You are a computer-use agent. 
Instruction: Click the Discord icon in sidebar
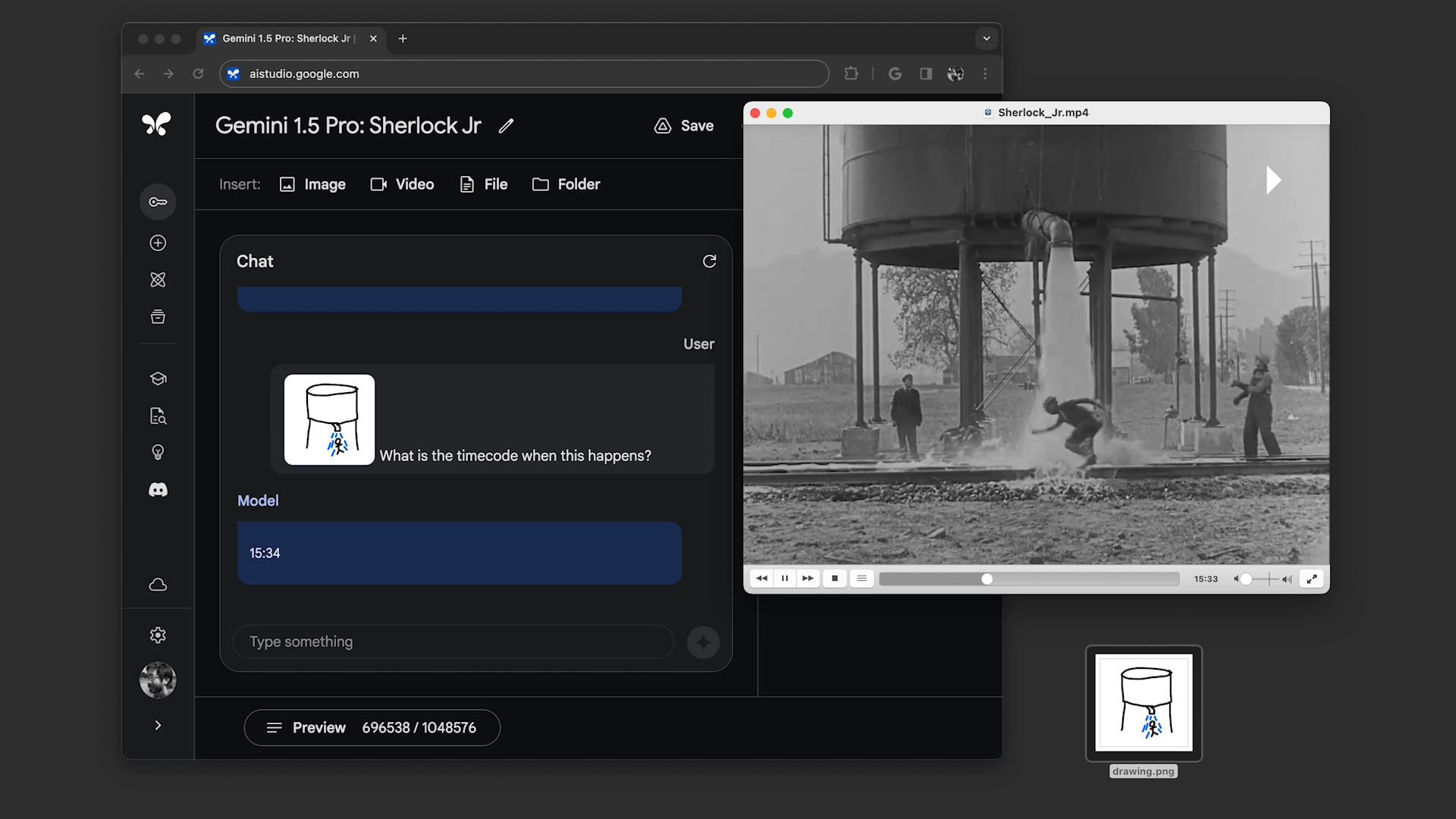click(158, 490)
